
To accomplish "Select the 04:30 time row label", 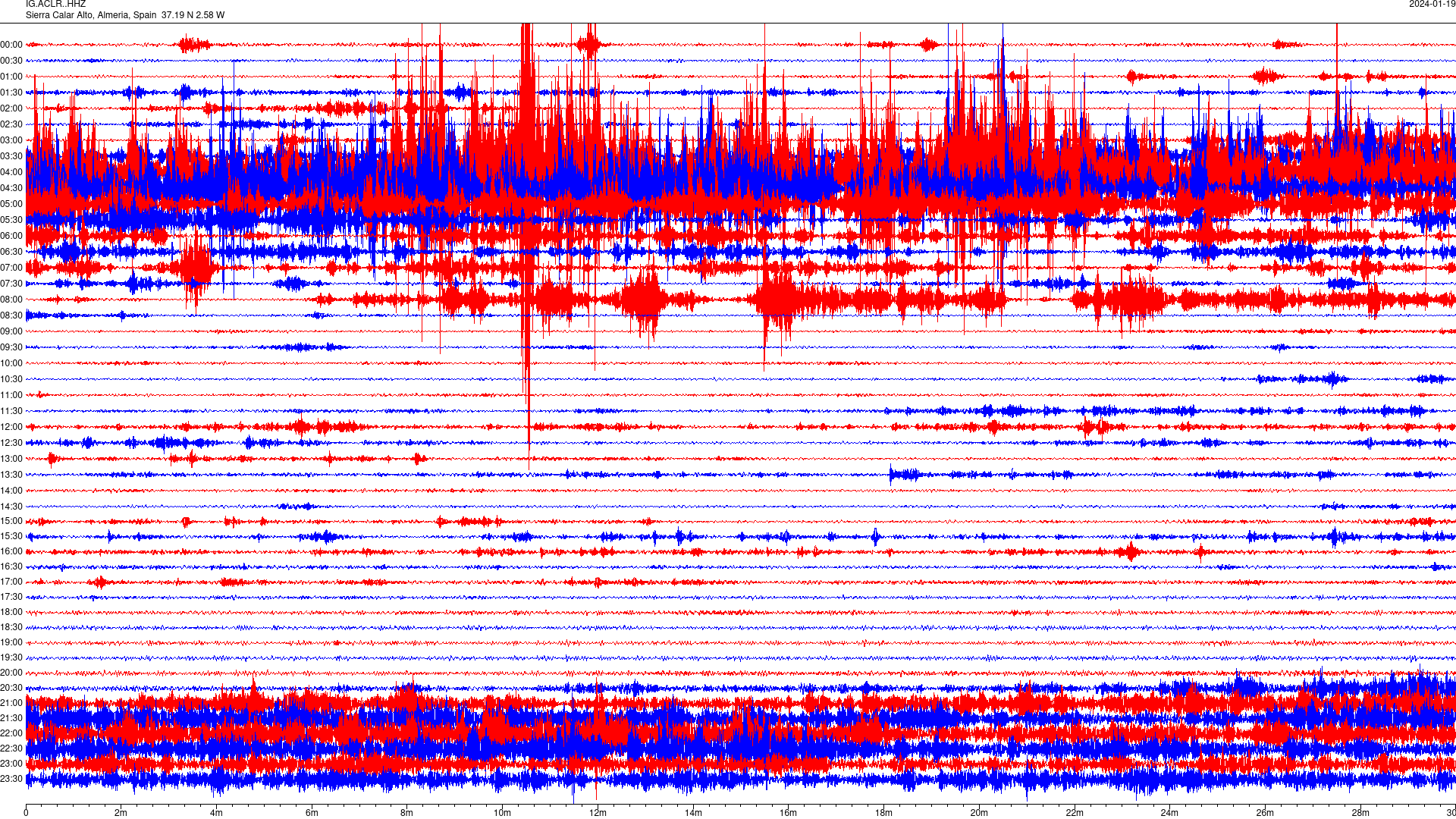I will pyautogui.click(x=11, y=188).
